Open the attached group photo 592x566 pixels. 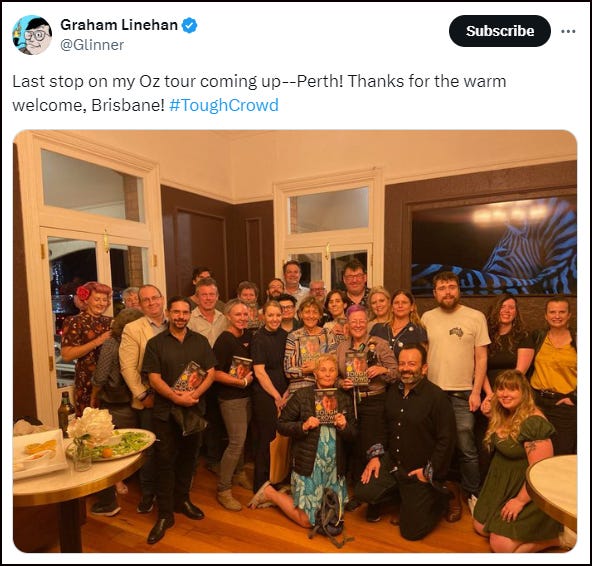click(295, 341)
